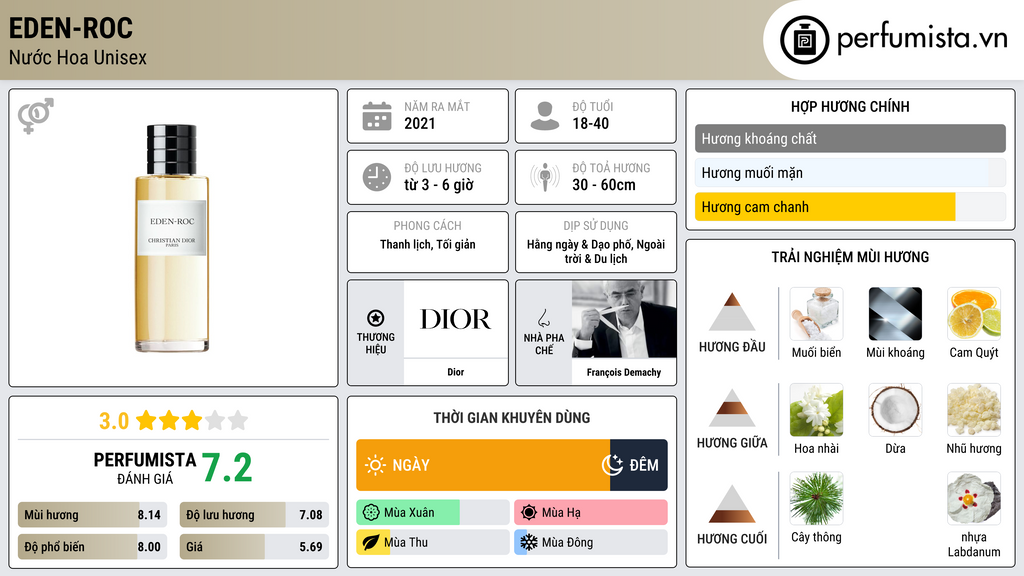The width and height of the screenshot is (1024, 576).
Task: Click the Nhũ hương note image
Action: click(x=974, y=410)
